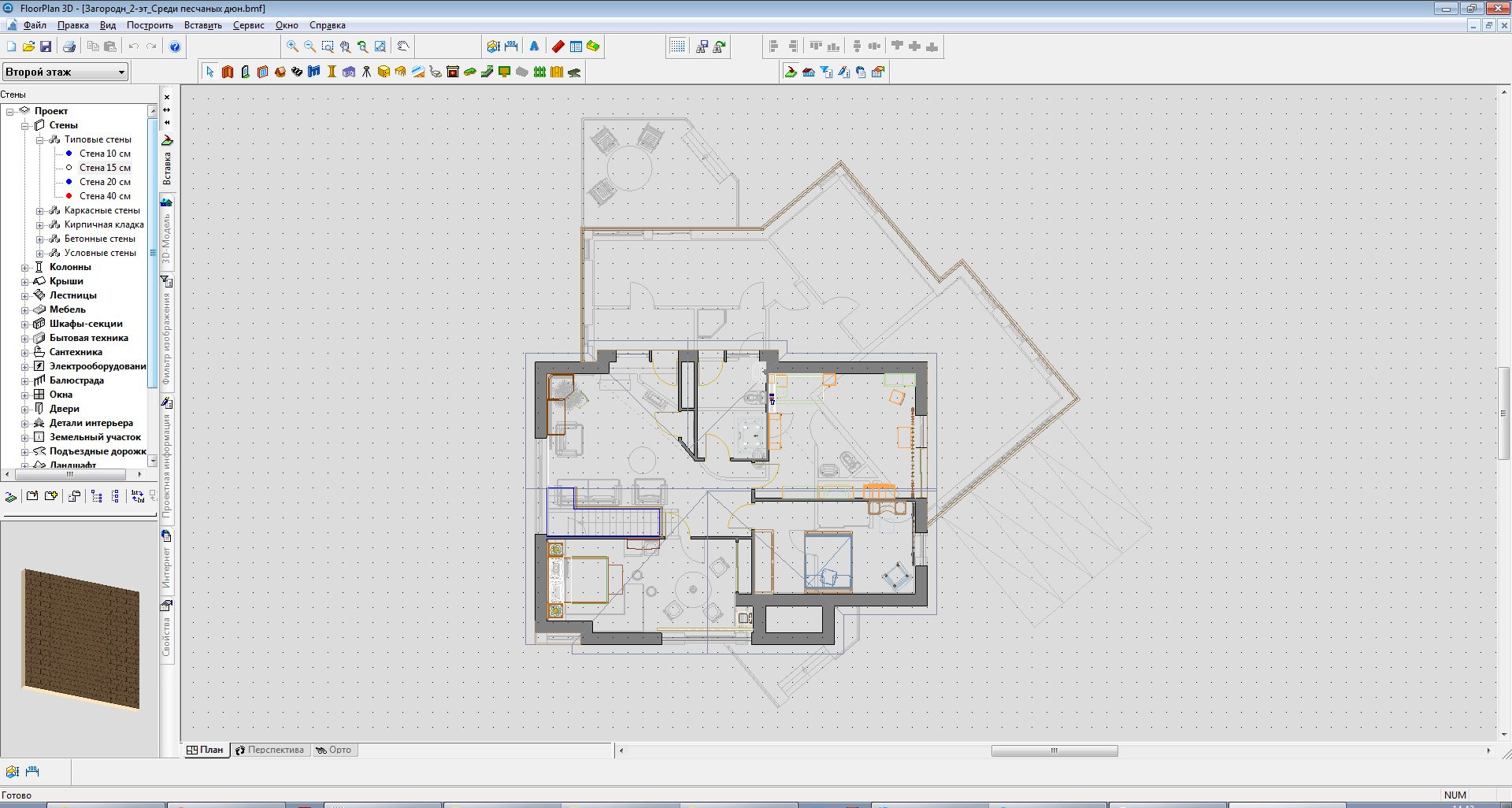1512x808 pixels.
Task: Select the green fence tool icon
Action: [539, 72]
